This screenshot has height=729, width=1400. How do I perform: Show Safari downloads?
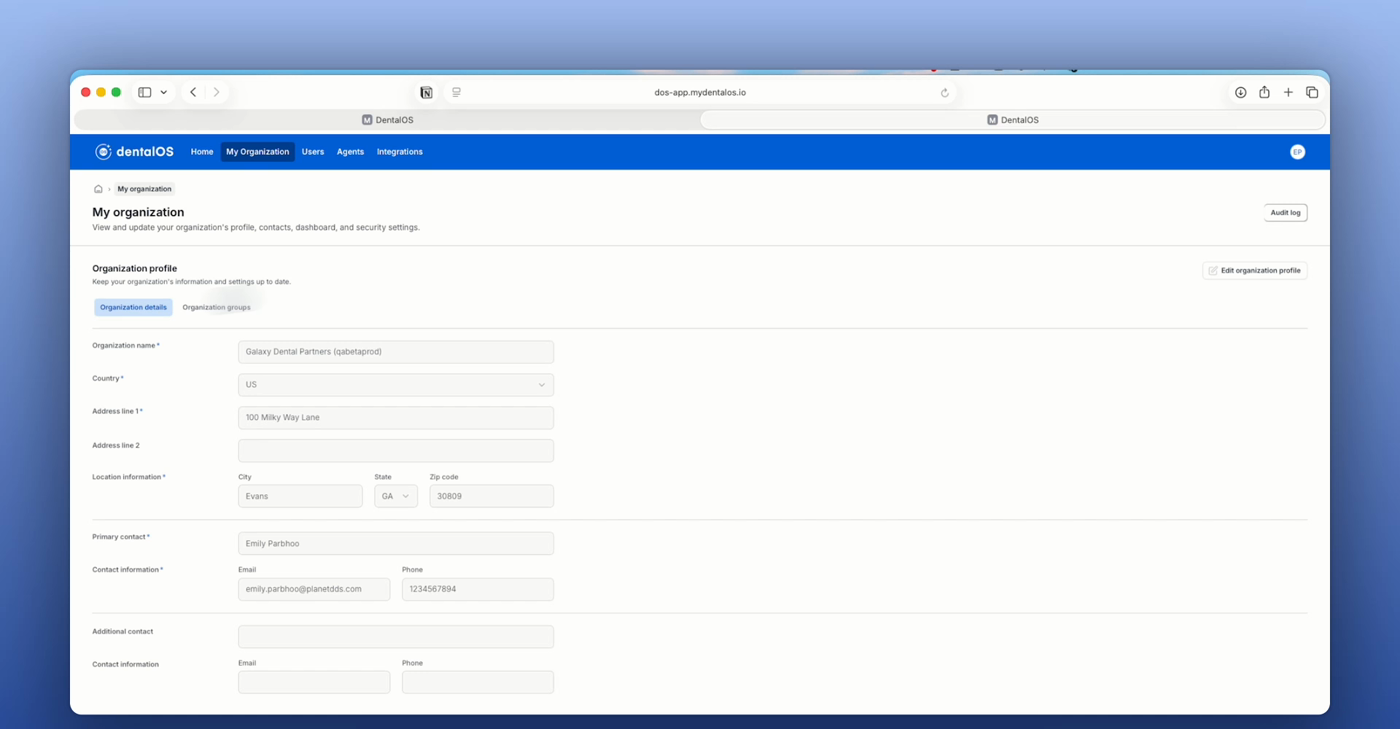coord(1240,92)
